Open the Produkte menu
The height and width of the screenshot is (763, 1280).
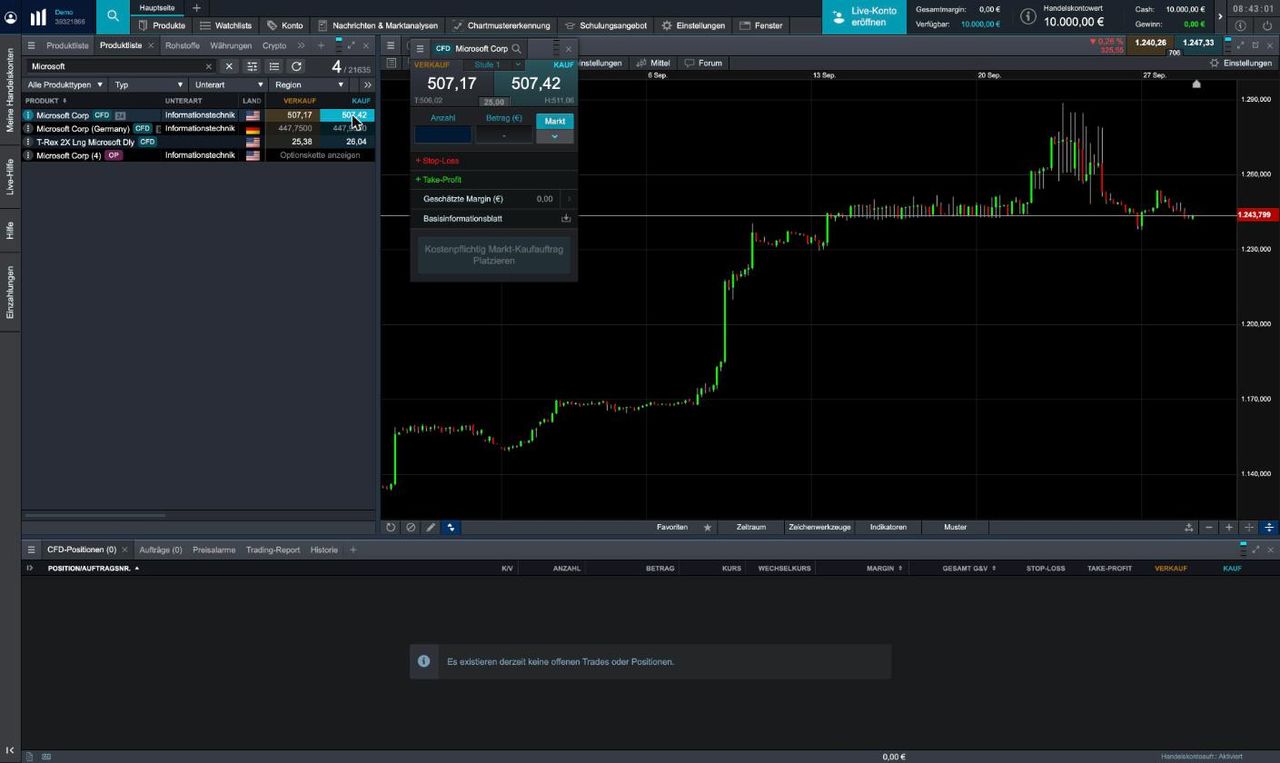point(161,25)
